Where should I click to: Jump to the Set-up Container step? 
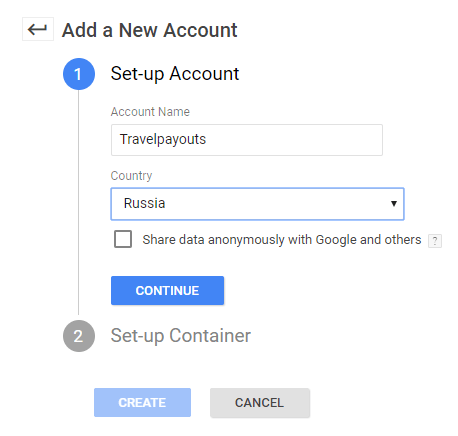(180, 336)
